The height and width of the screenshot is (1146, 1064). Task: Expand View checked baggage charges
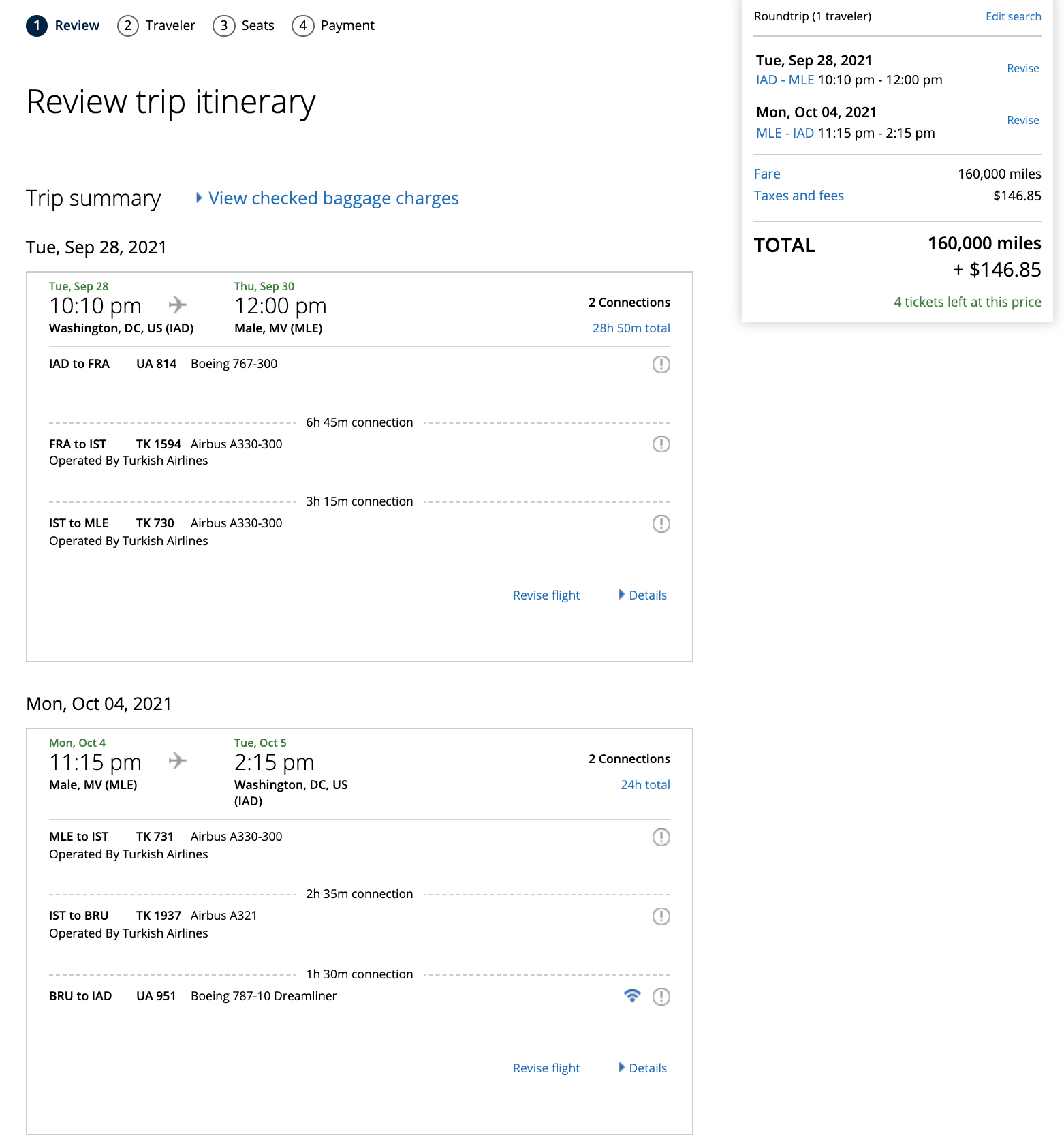333,198
